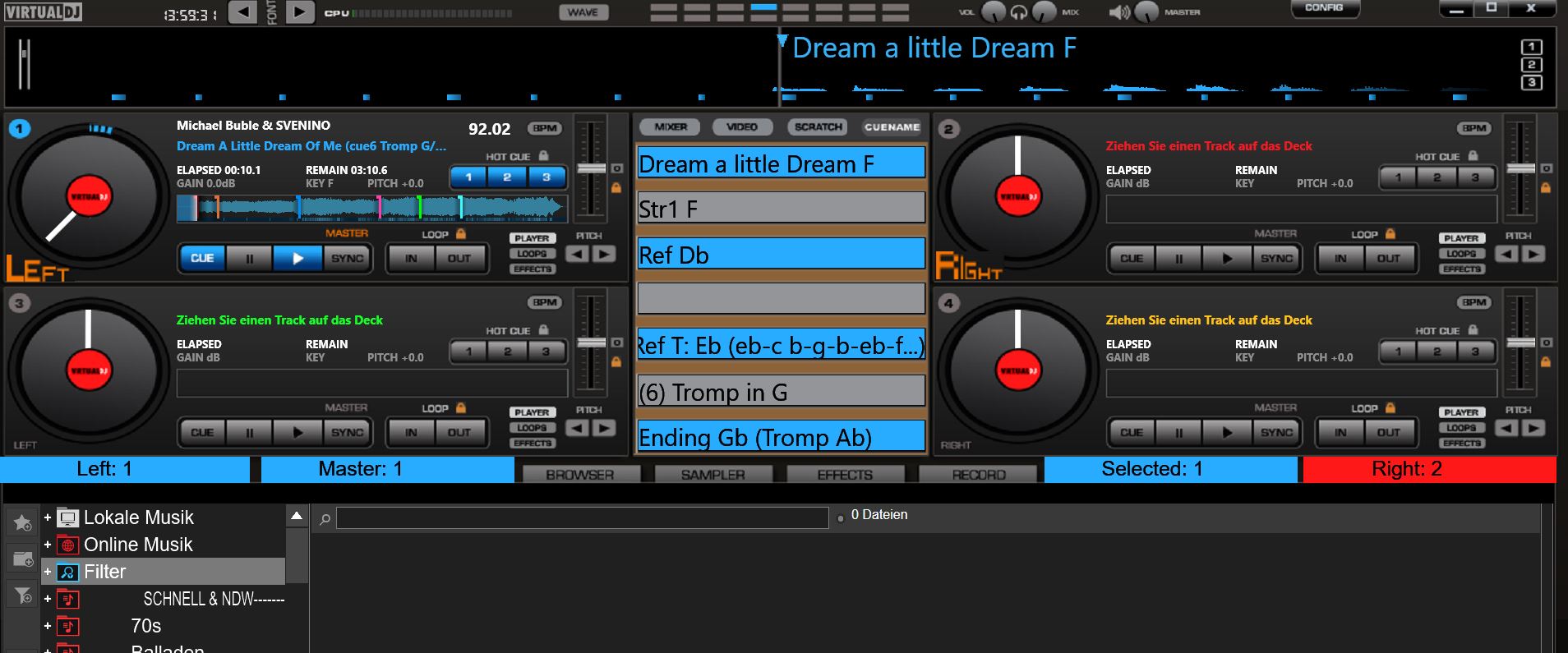Toggle loop lock on deck 4
Screen dimensions: 1568x653
pyautogui.click(x=1390, y=408)
